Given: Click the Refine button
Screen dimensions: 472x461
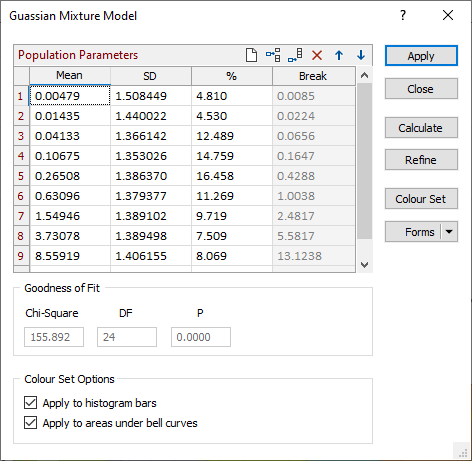Looking at the screenshot, I should coord(421,160).
